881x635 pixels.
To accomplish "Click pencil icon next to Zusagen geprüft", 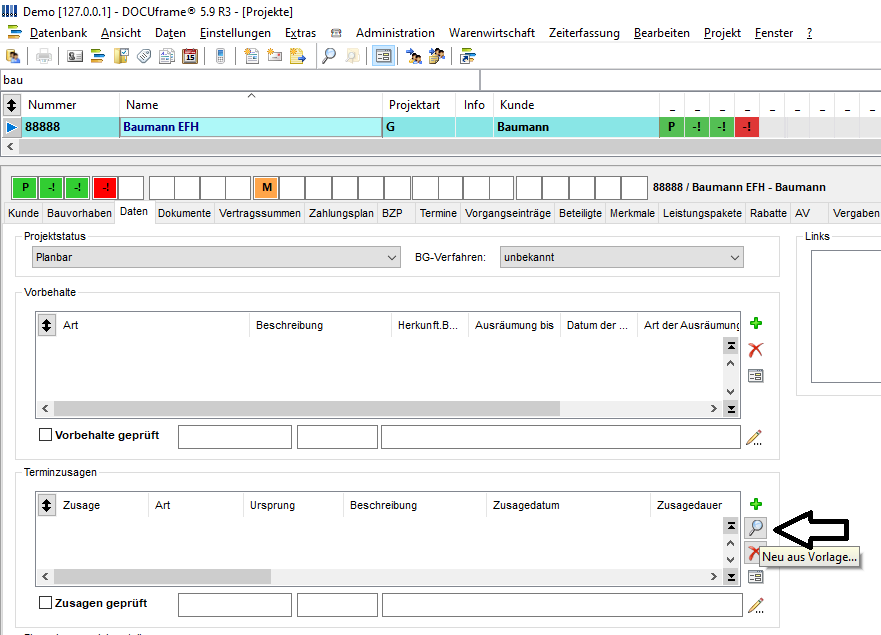I will [756, 605].
